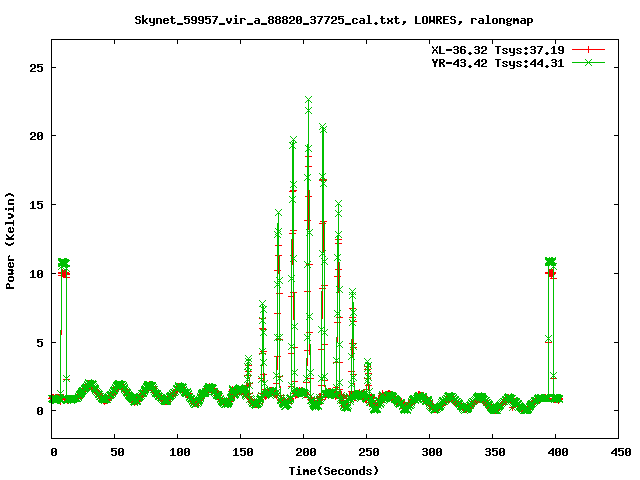Click x-axis tick label 50

(x=117, y=452)
